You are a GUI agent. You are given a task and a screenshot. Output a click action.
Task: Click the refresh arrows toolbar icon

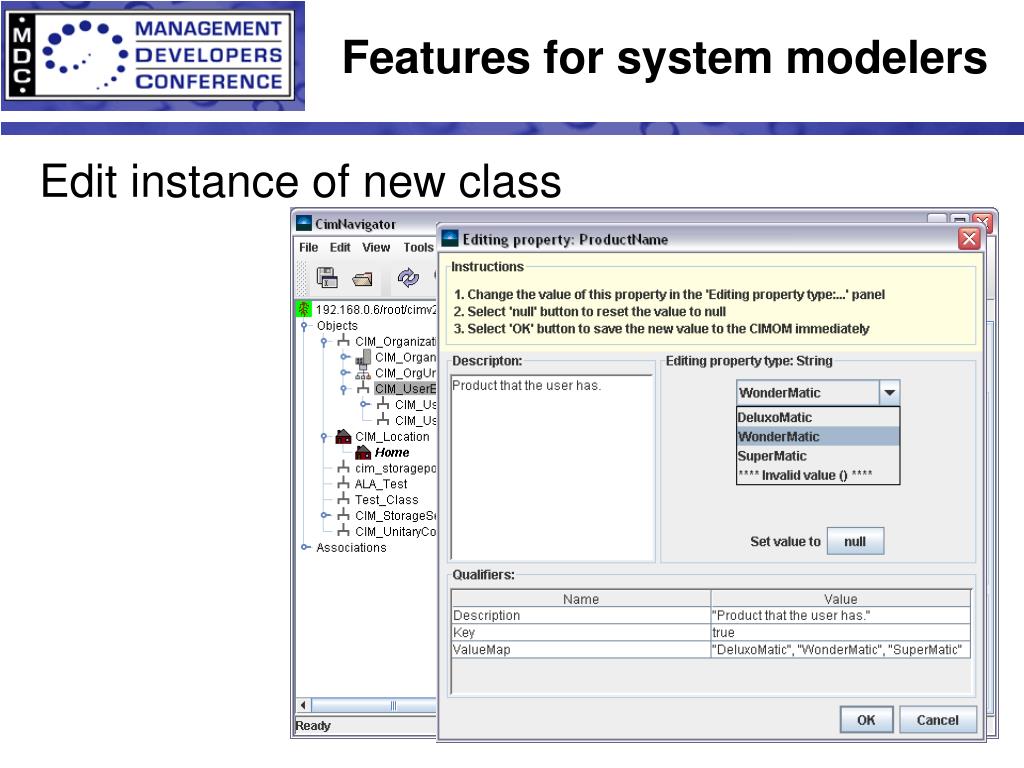tap(408, 278)
